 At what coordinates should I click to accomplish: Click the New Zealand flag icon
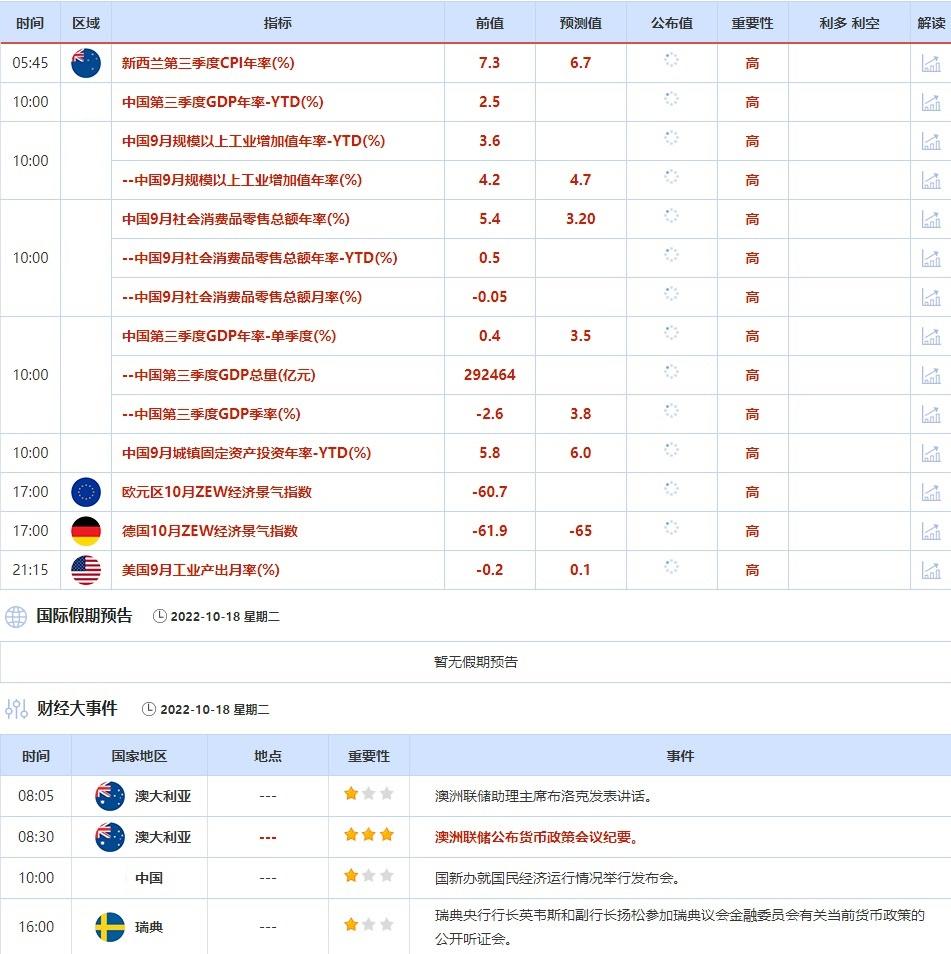tap(86, 63)
